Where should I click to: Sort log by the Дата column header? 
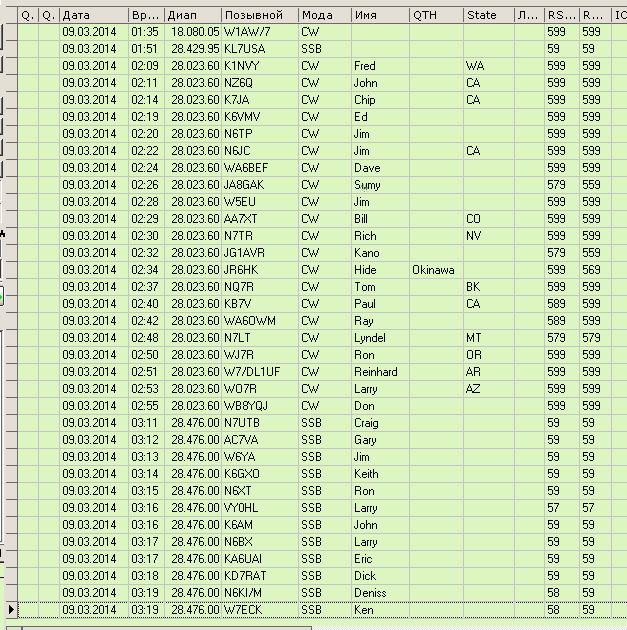(93, 15)
